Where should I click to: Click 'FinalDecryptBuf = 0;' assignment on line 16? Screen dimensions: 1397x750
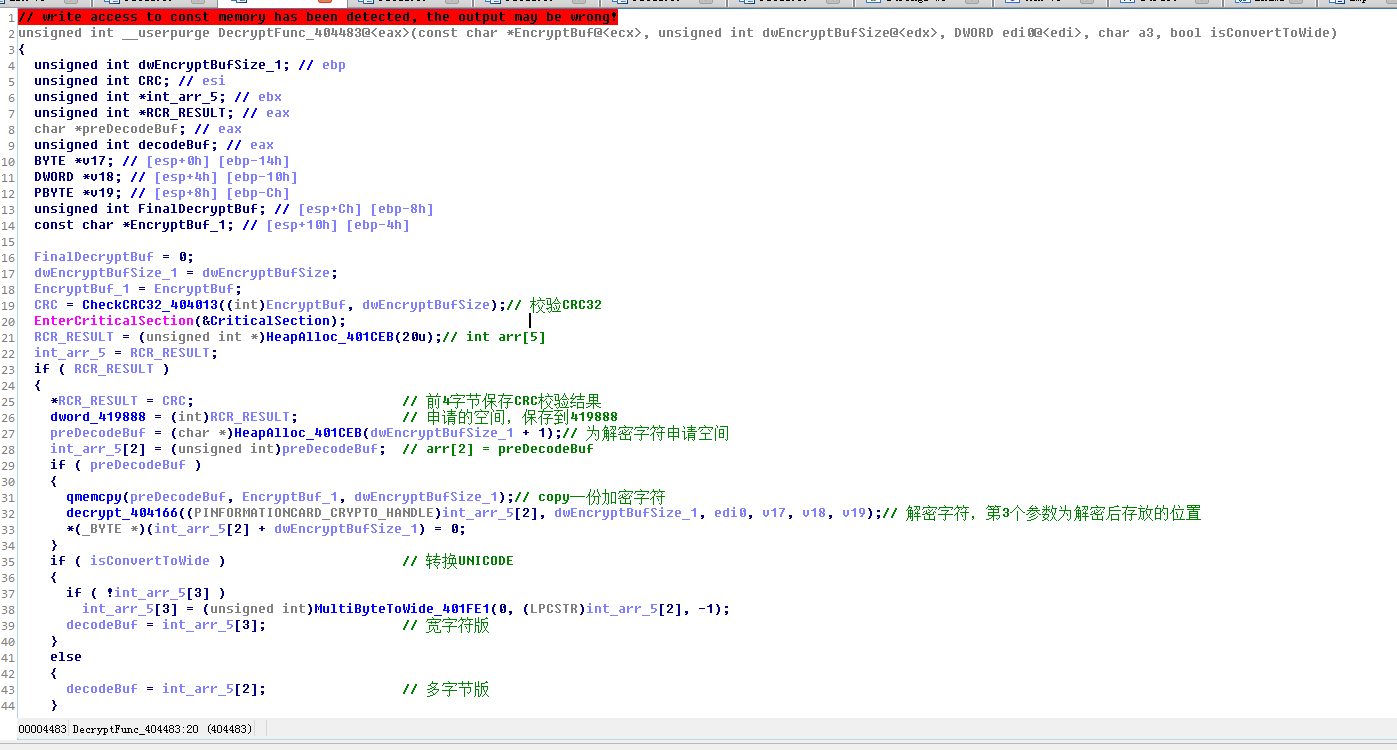(x=114, y=257)
